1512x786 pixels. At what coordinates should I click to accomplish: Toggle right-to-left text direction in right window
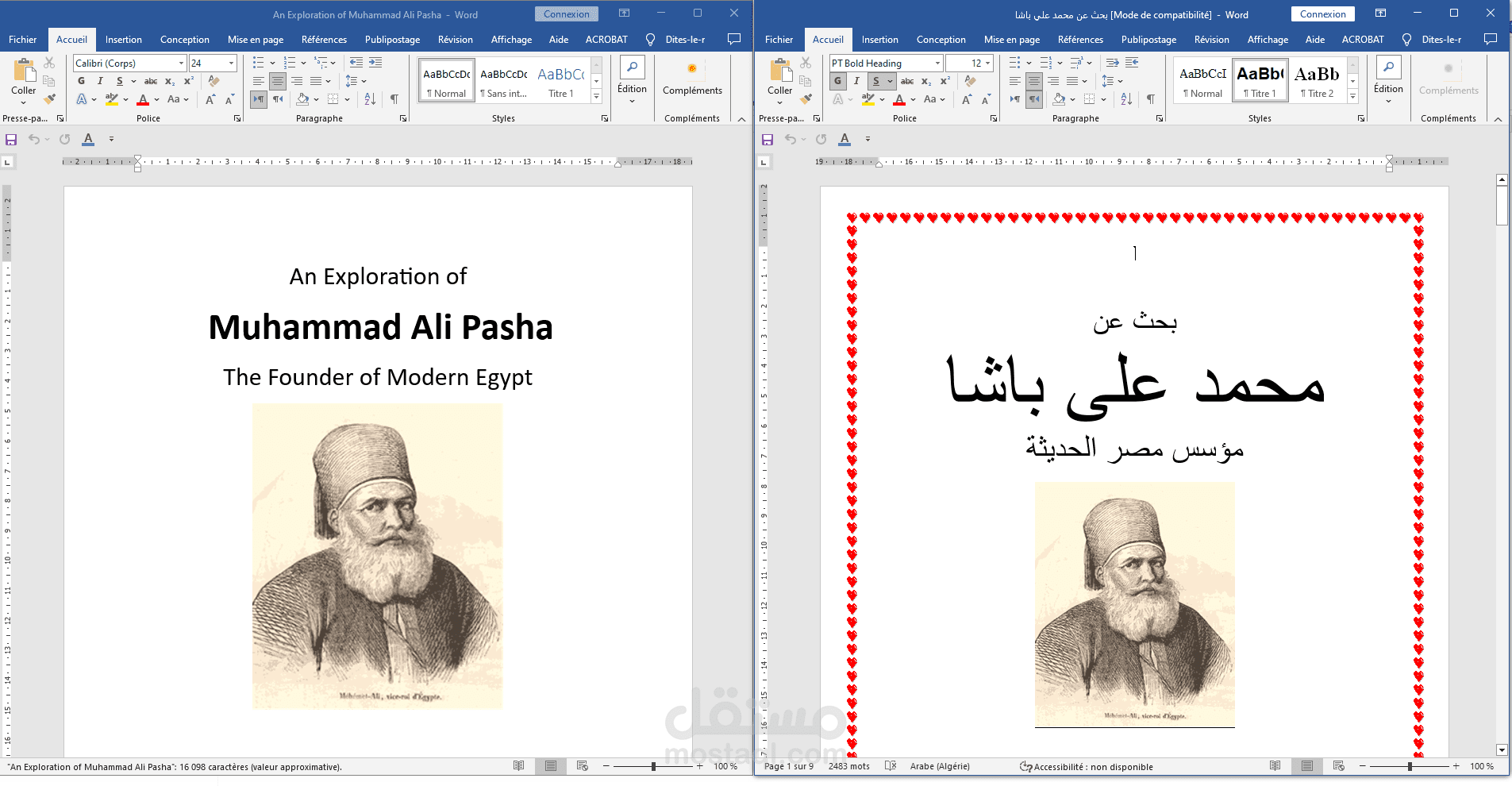tap(1034, 99)
